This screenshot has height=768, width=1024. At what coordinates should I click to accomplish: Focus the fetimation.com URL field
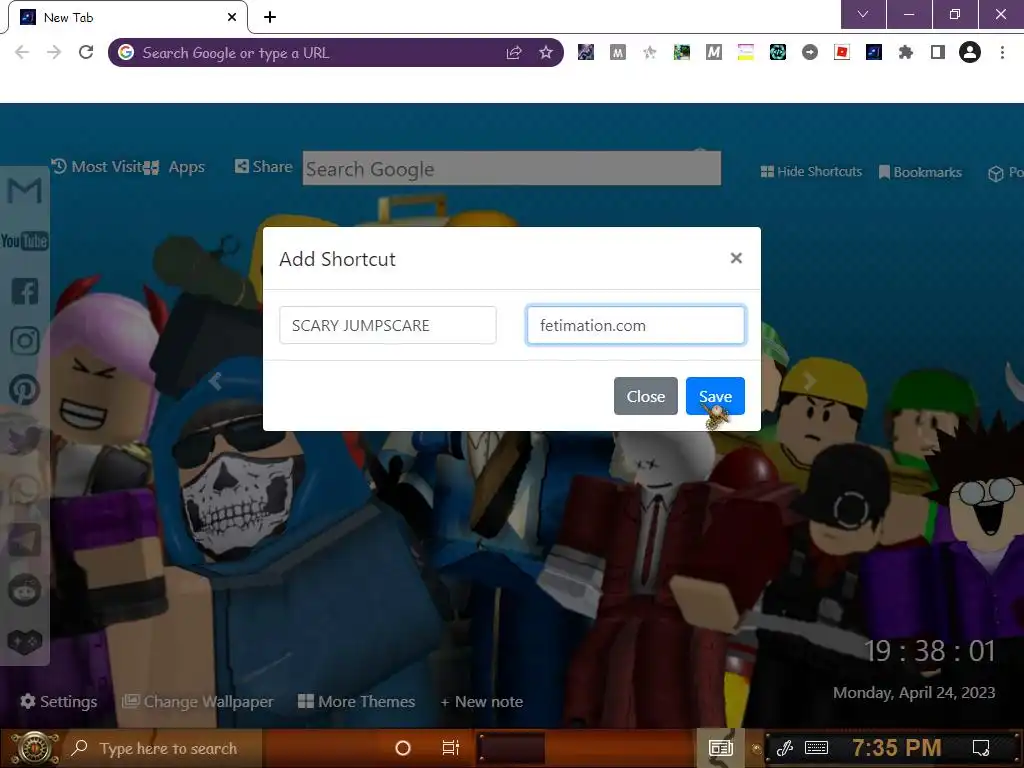pos(635,325)
